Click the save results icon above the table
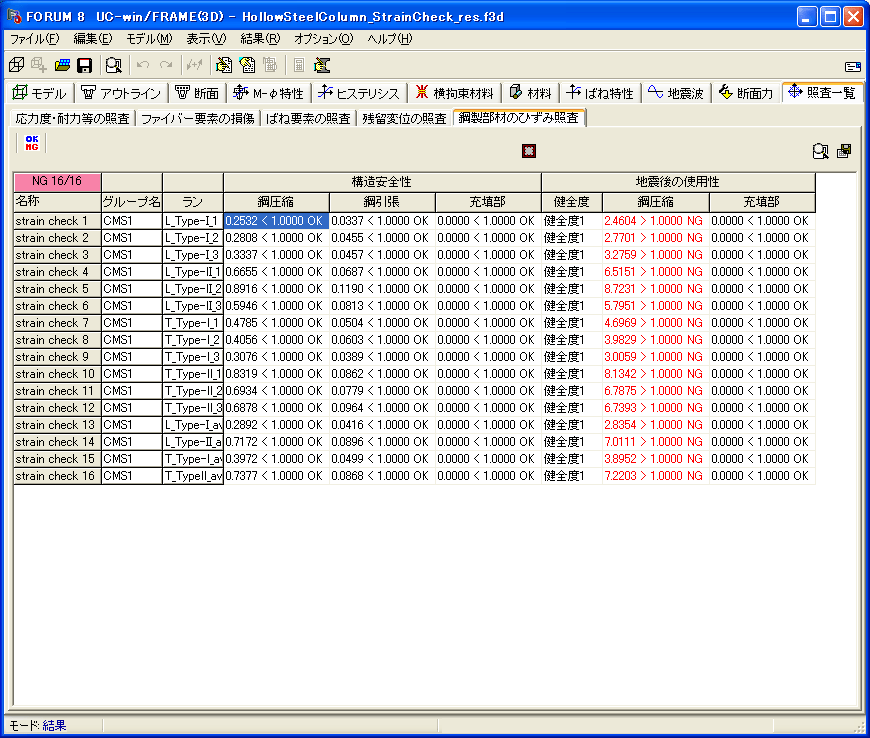This screenshot has width=870, height=738. tap(844, 151)
